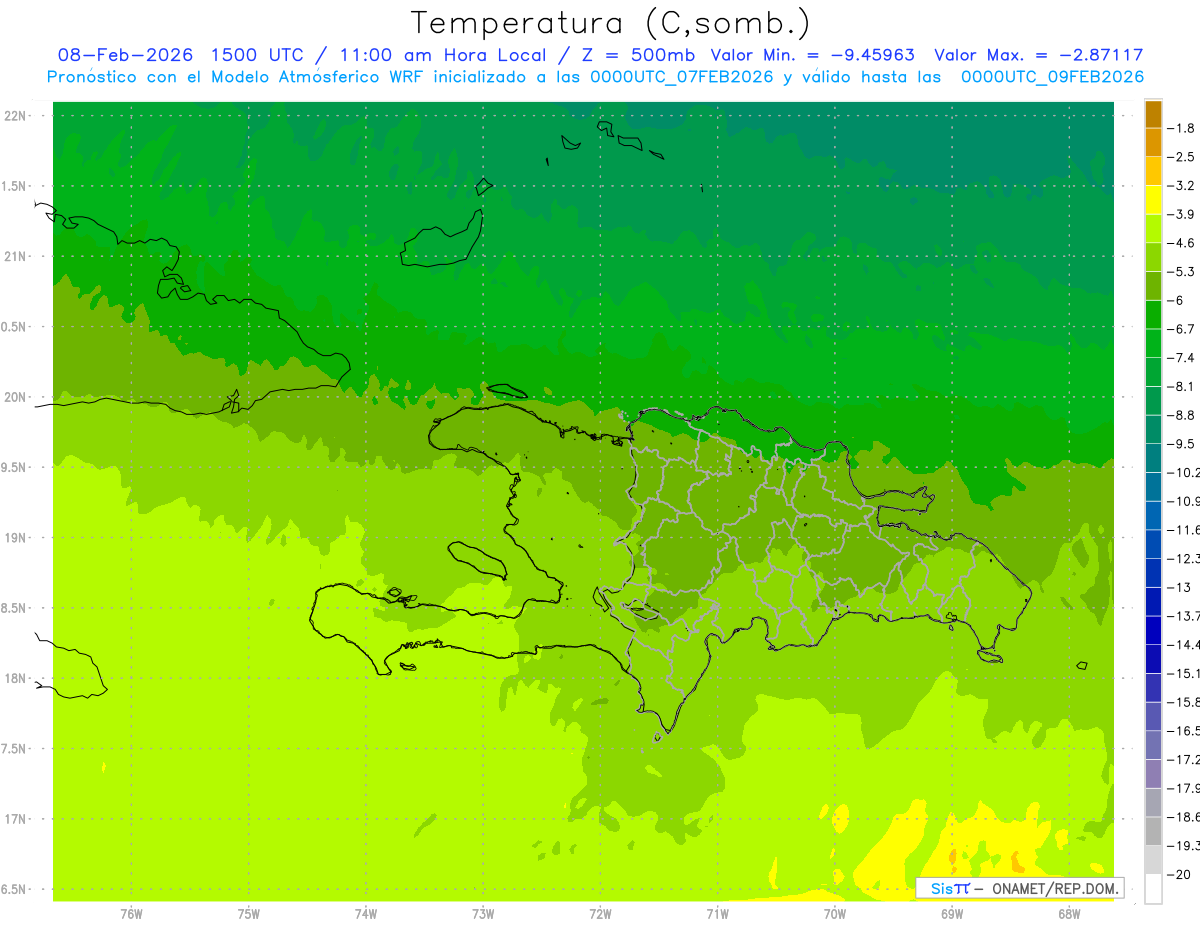Click the "18N" latitude label
Image resolution: width=1200 pixels, height=927 pixels.
[x=15, y=678]
